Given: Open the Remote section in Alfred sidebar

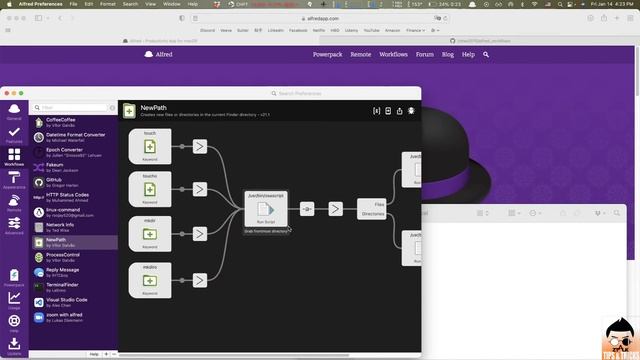Looking at the screenshot, I should coord(14,203).
